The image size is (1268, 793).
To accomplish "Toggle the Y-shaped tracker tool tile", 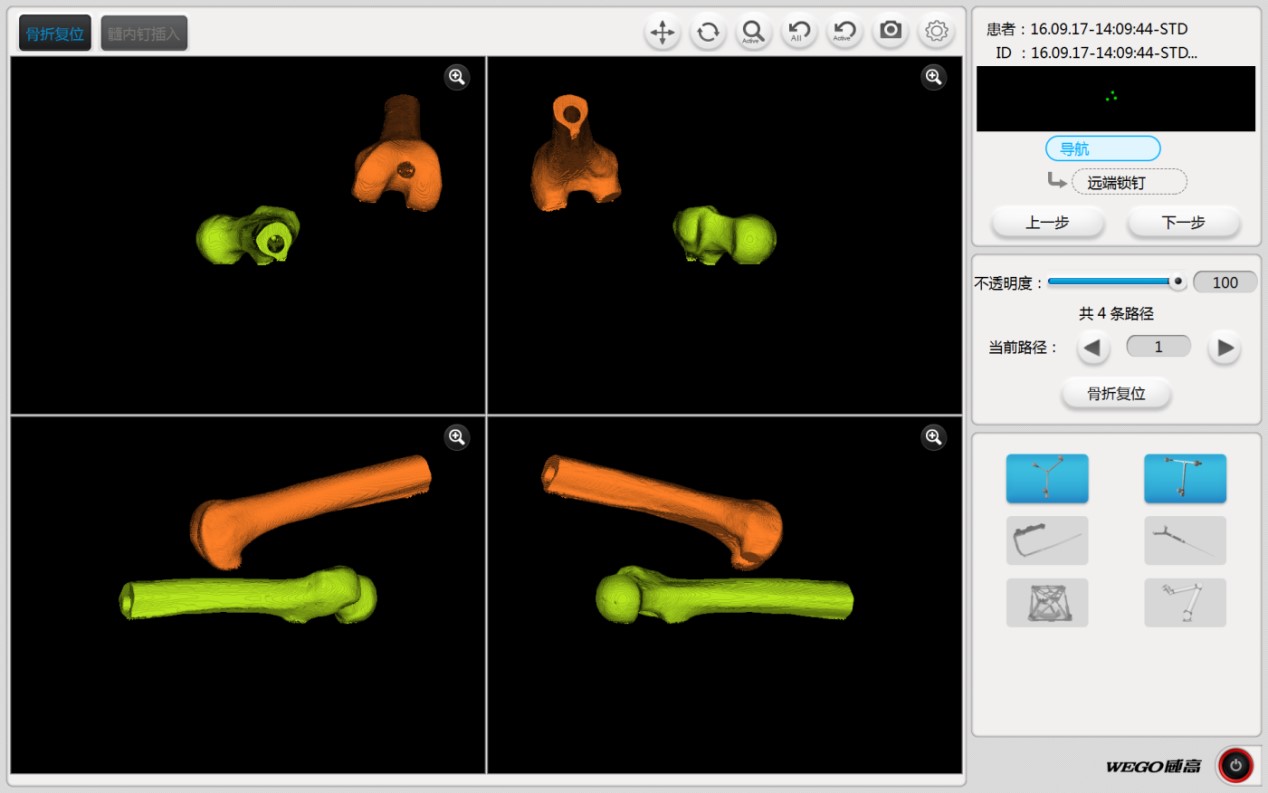I will 1047,478.
